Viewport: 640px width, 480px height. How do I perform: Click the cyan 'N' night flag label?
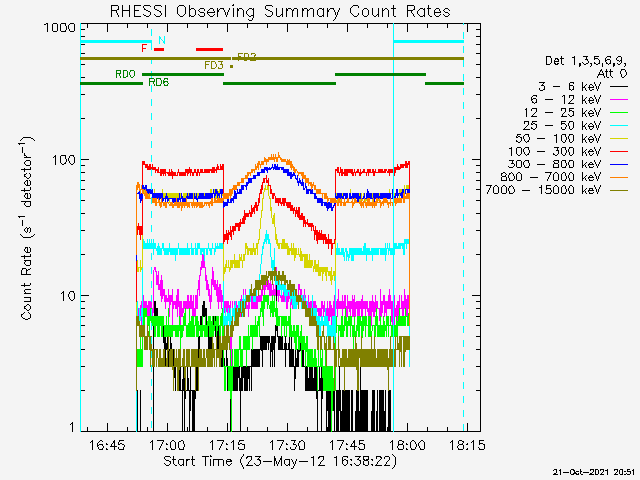pyautogui.click(x=162, y=40)
